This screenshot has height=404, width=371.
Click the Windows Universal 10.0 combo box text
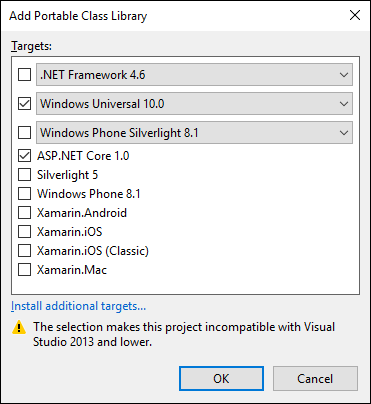point(102,104)
